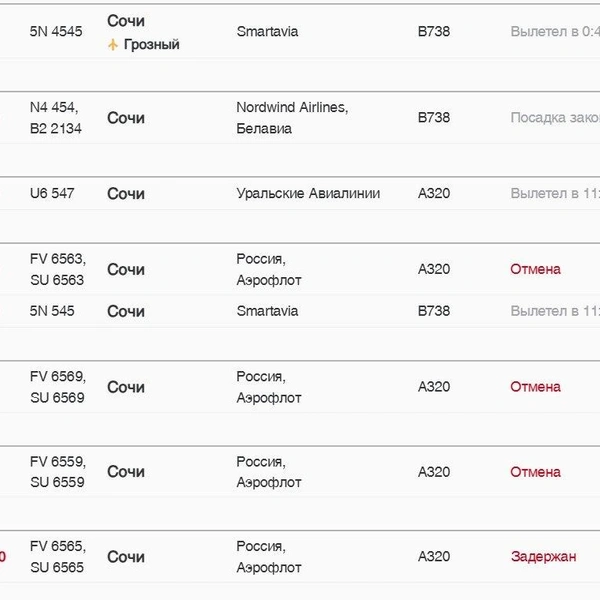
Task: Click flight number N4 454, B2 2134
Action: pyautogui.click(x=56, y=118)
